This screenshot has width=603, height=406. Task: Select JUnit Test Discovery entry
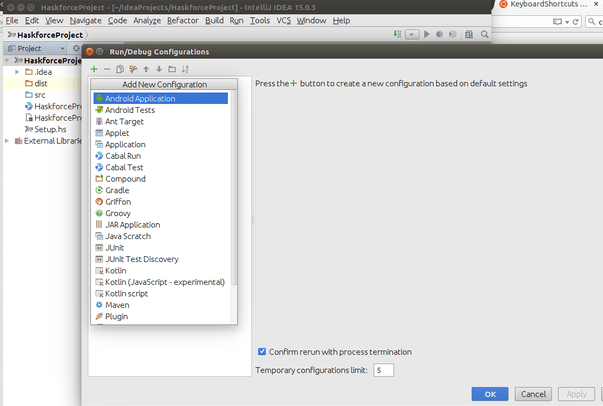[x=161, y=259]
